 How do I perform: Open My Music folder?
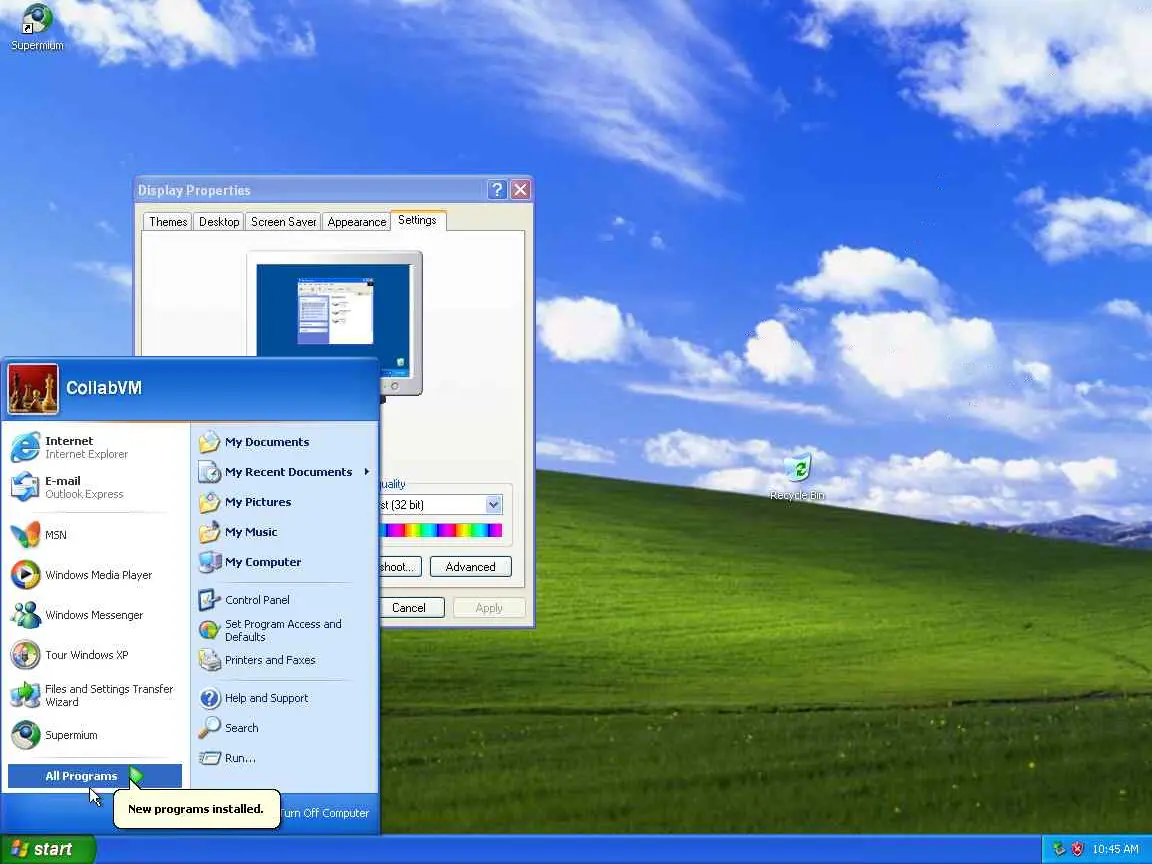[284, 532]
